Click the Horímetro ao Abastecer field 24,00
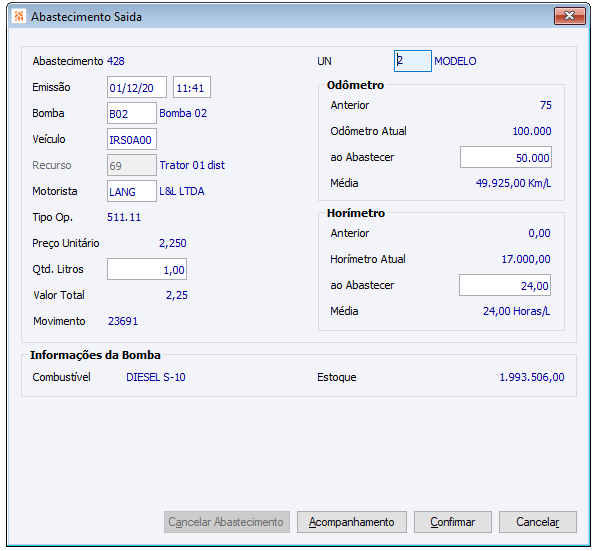Screen dimensions: 594x551 click(x=505, y=285)
